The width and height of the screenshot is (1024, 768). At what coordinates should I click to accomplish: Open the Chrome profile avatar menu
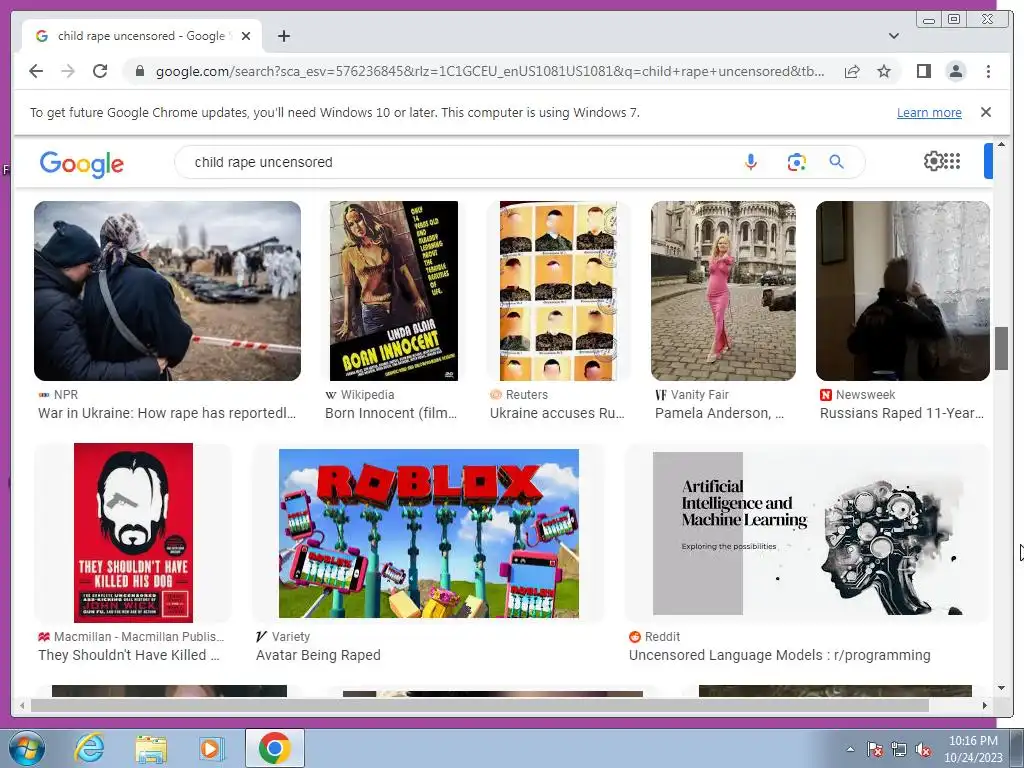955,71
